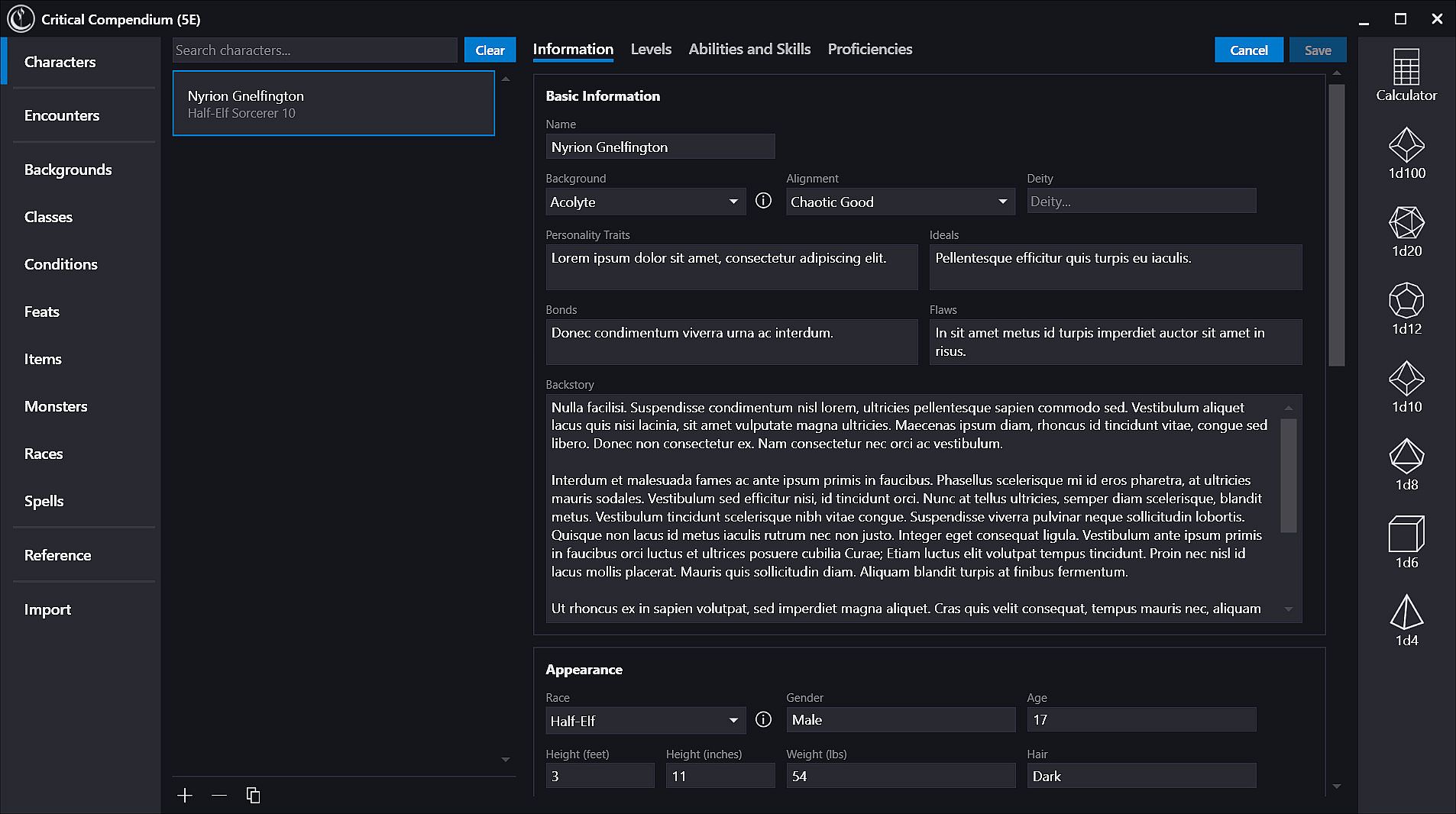1456x814 pixels.
Task: Show info about Half-Elf race
Action: 763,720
